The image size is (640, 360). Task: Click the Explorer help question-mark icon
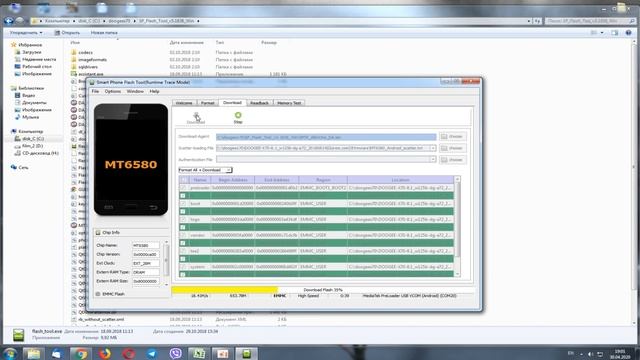628,32
